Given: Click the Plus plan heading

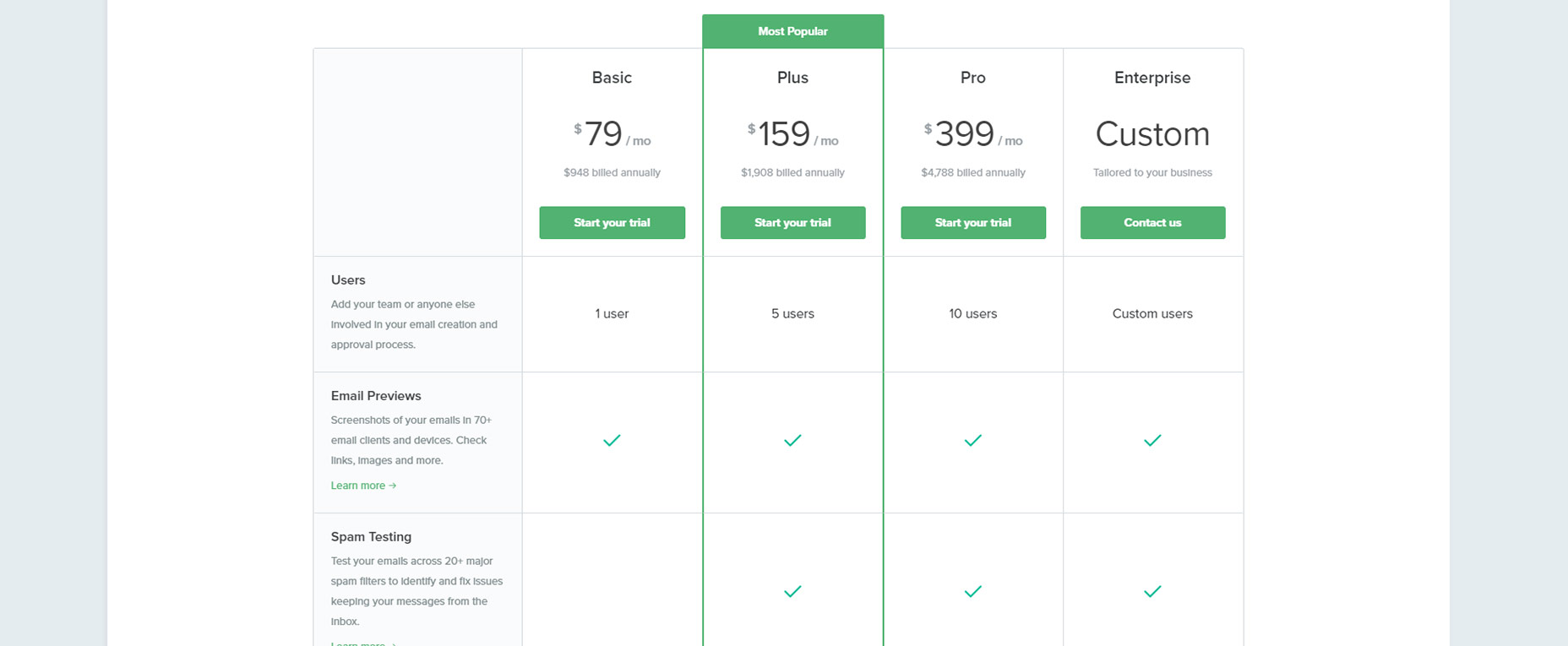Looking at the screenshot, I should (792, 78).
